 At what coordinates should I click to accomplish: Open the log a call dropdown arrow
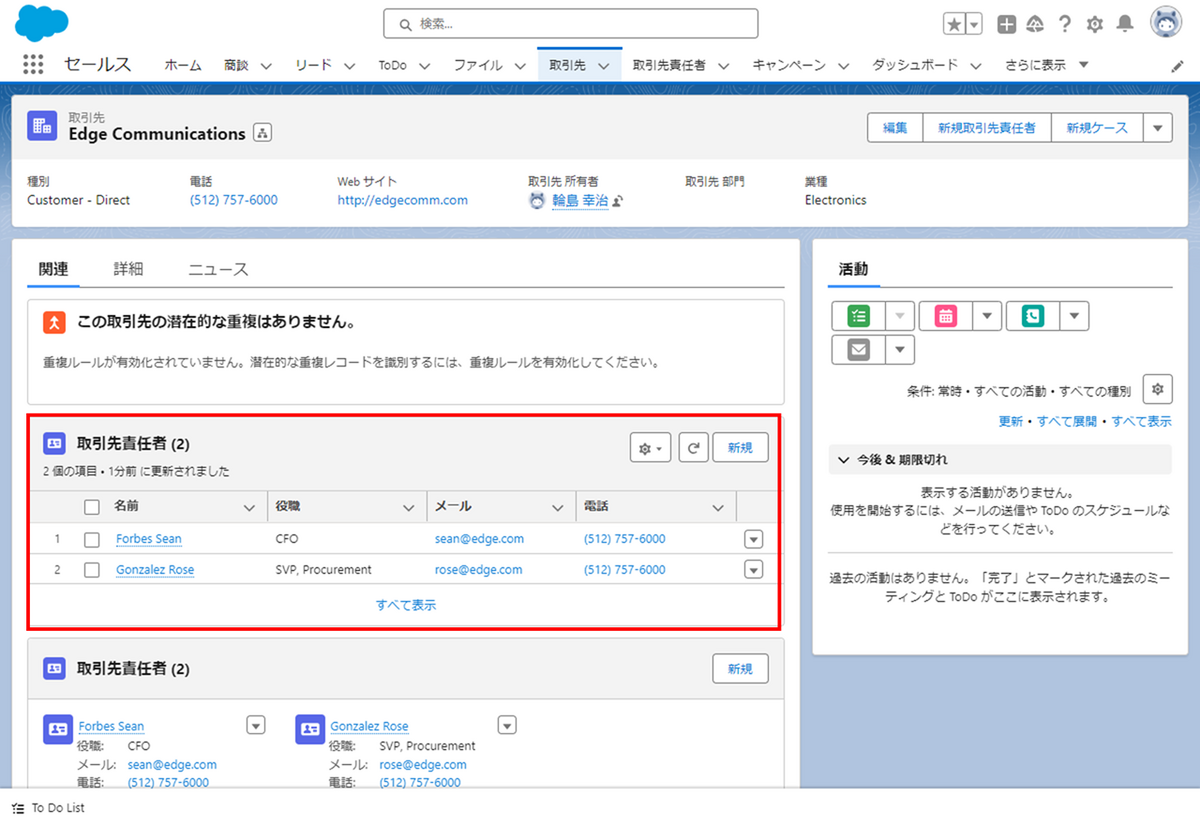(x=1074, y=316)
